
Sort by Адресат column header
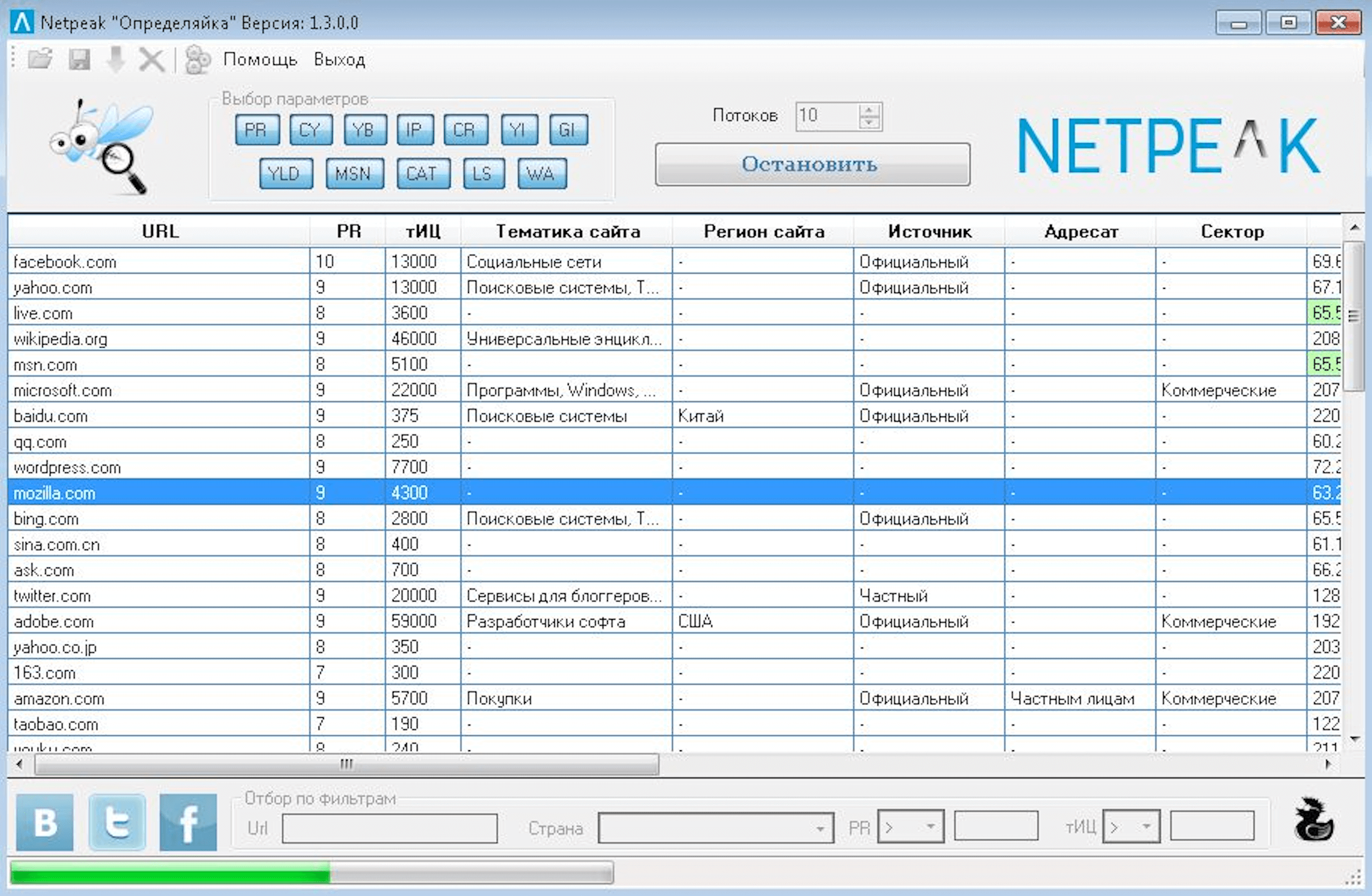pyautogui.click(x=1080, y=231)
